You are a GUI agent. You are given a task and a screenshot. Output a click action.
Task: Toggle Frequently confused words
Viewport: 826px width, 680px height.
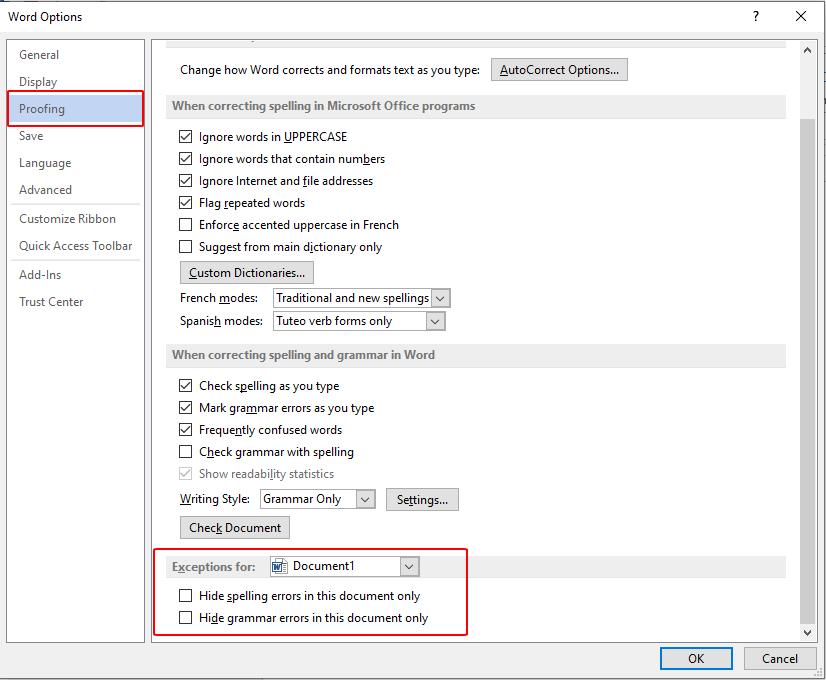185,430
